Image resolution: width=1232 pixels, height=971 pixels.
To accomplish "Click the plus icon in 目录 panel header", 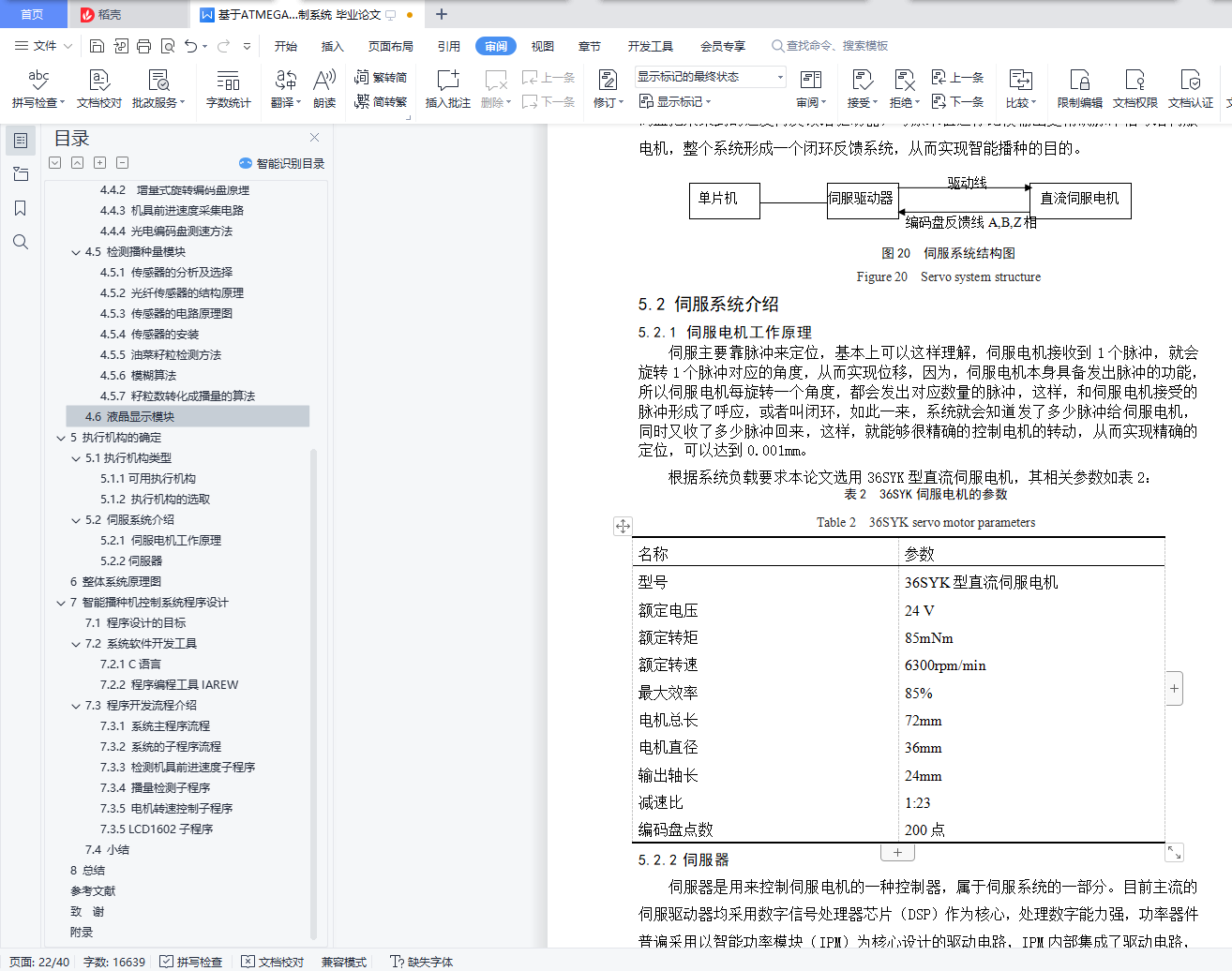I will click(100, 163).
